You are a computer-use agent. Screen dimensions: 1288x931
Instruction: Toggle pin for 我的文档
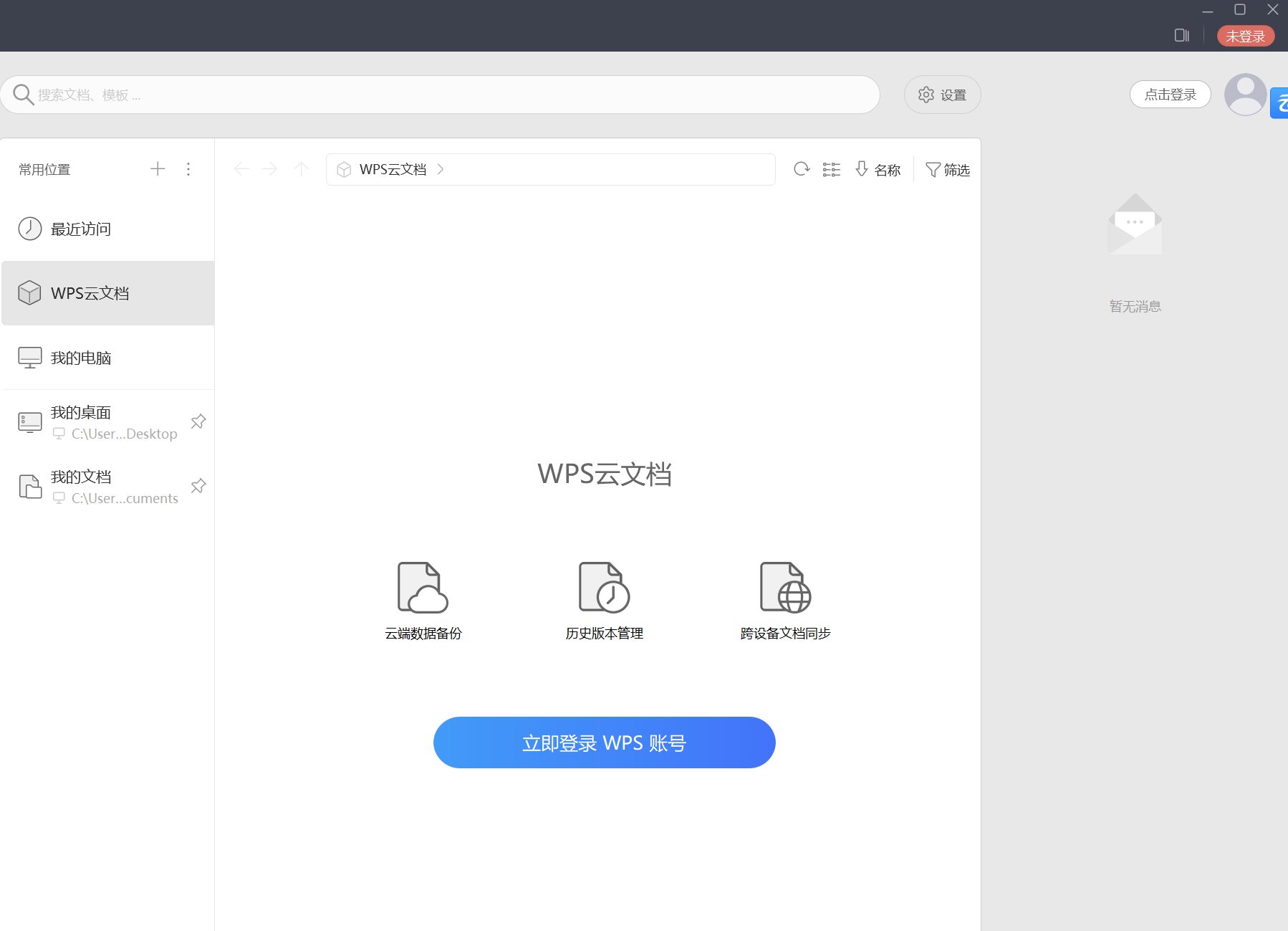click(198, 486)
